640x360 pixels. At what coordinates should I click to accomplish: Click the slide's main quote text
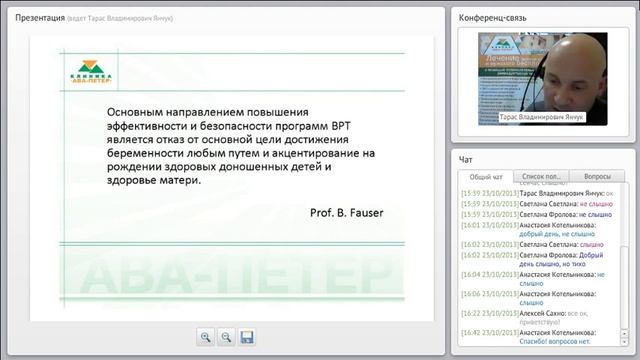point(241,146)
